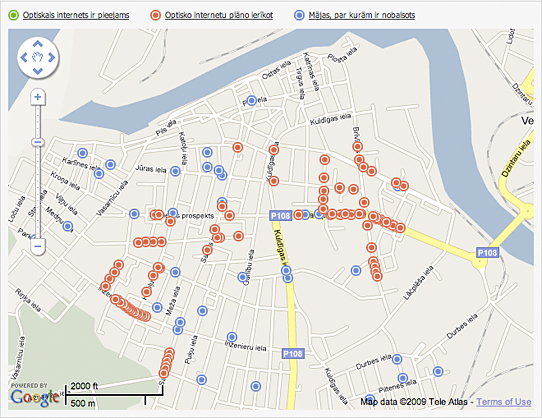Pan the map down with arrow
The height and width of the screenshot is (418, 542).
(x=38, y=71)
